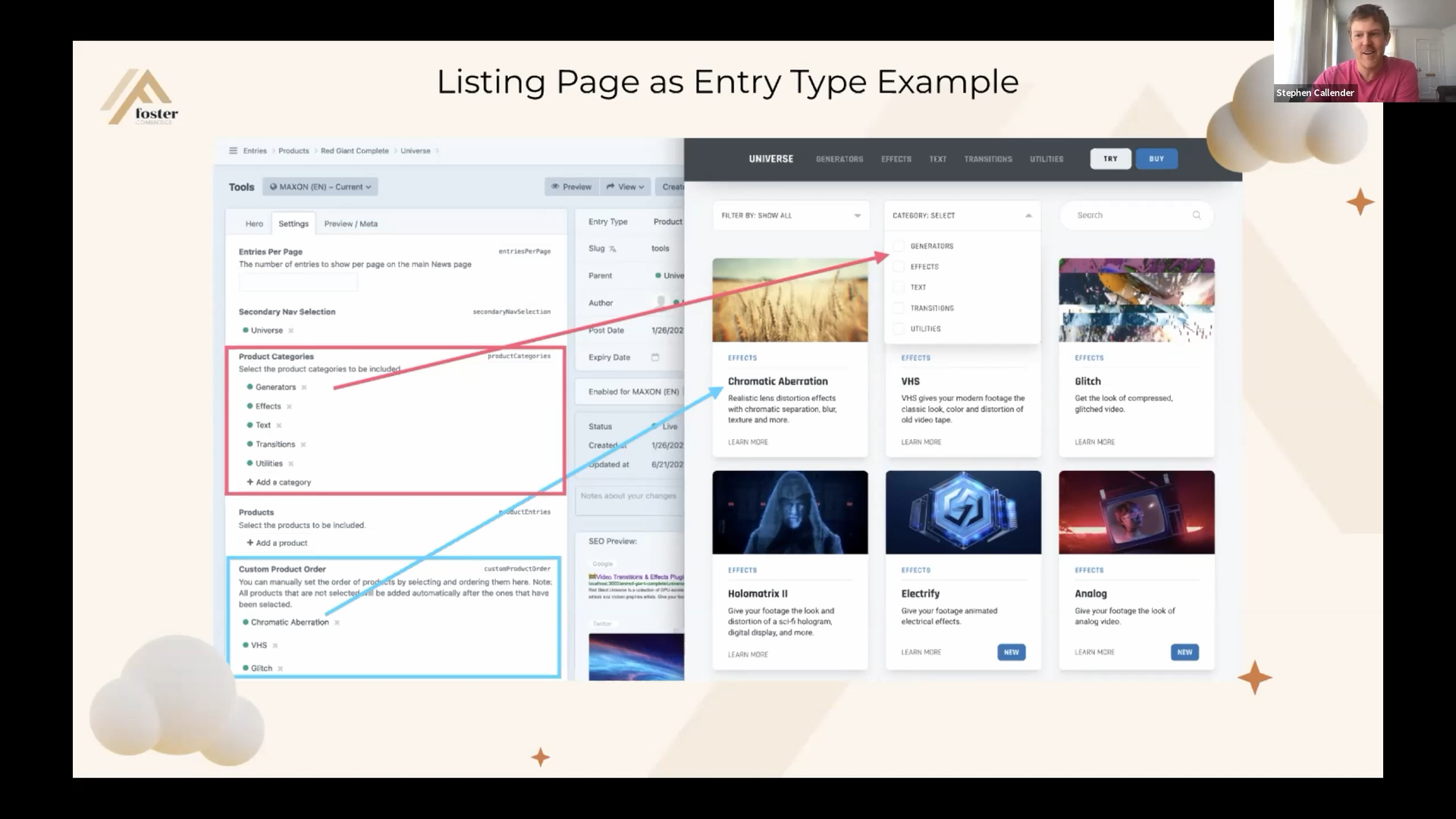Remove the Generators category
This screenshot has width=1456, height=819.
coord(304,388)
